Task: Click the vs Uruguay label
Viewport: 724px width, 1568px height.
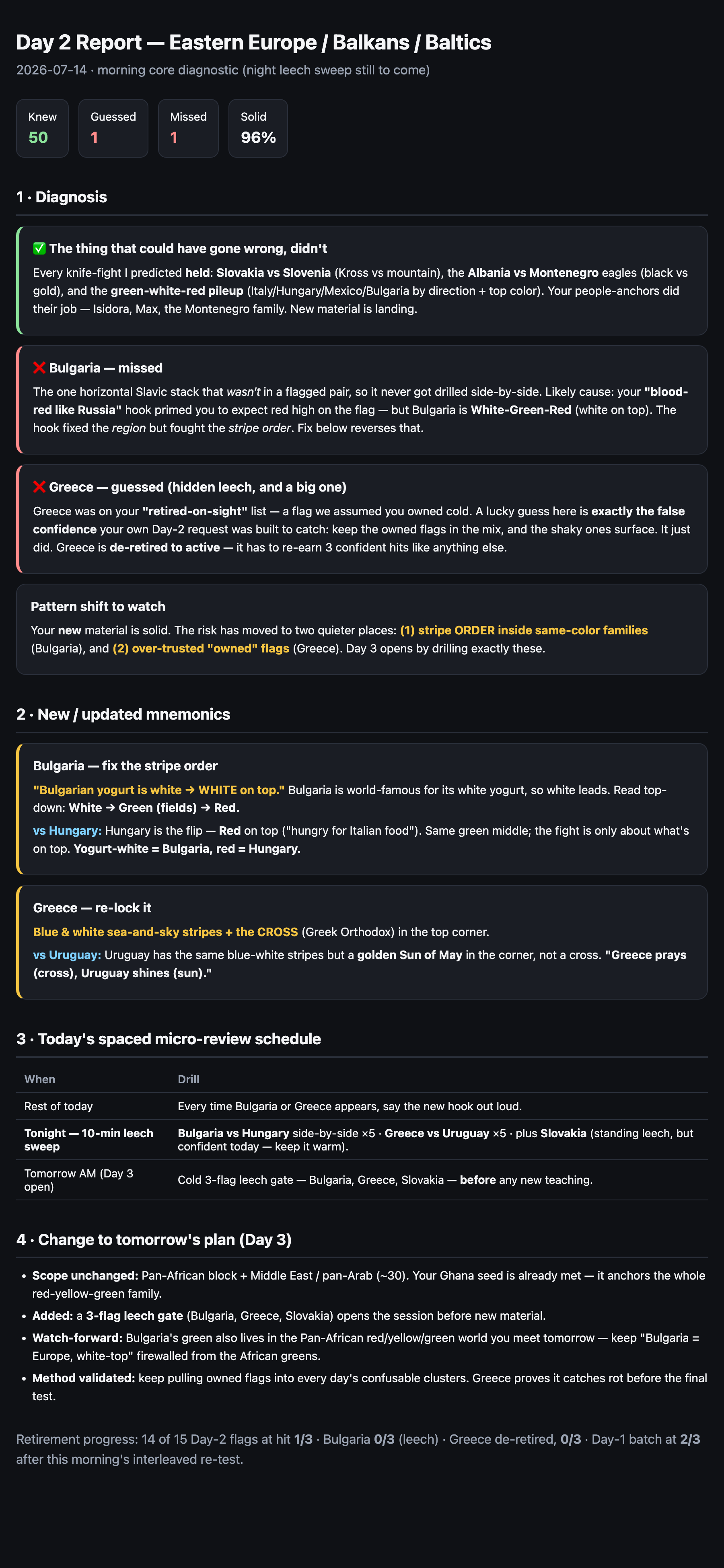Action: pos(67,955)
